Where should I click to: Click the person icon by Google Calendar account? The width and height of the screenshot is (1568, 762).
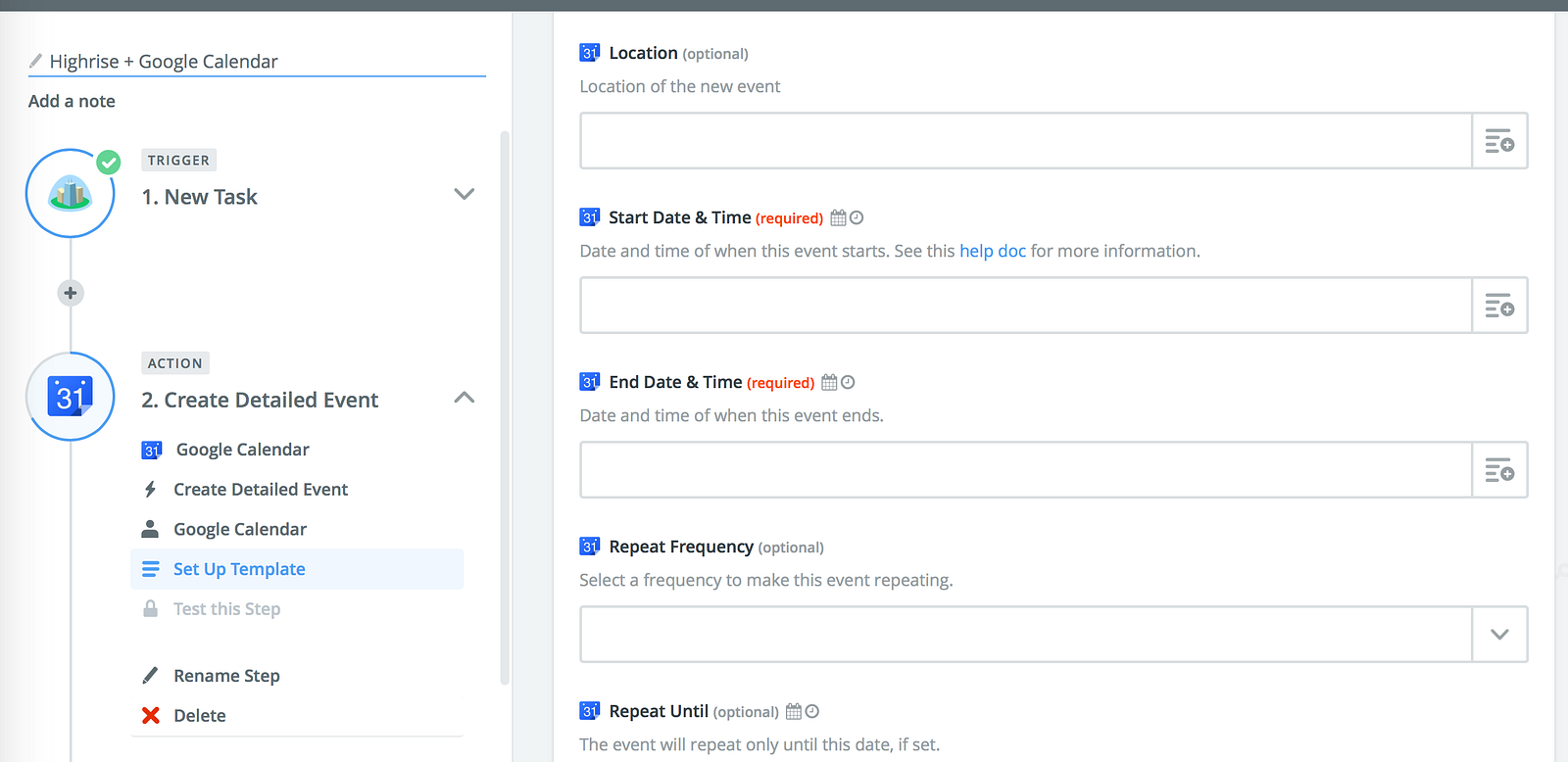(150, 529)
